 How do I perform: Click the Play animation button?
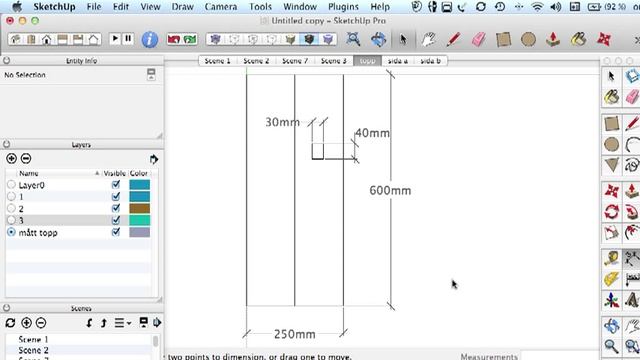115,39
